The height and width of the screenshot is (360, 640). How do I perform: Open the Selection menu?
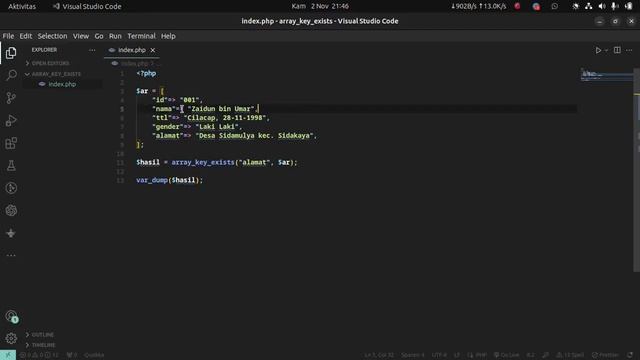click(52, 36)
